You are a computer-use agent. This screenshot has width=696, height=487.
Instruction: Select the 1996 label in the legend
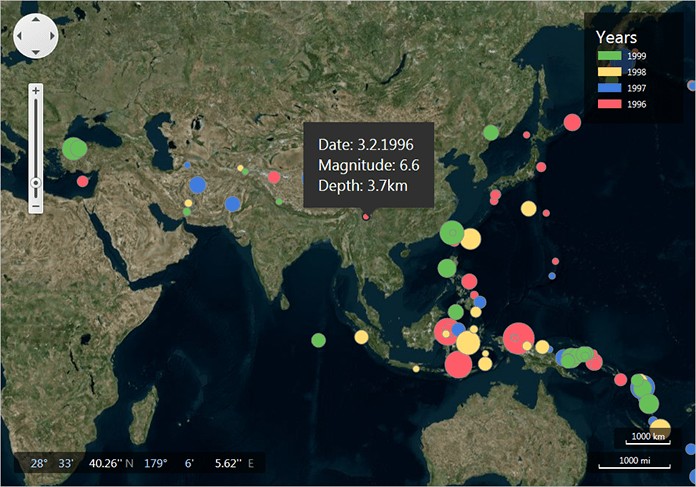636,105
